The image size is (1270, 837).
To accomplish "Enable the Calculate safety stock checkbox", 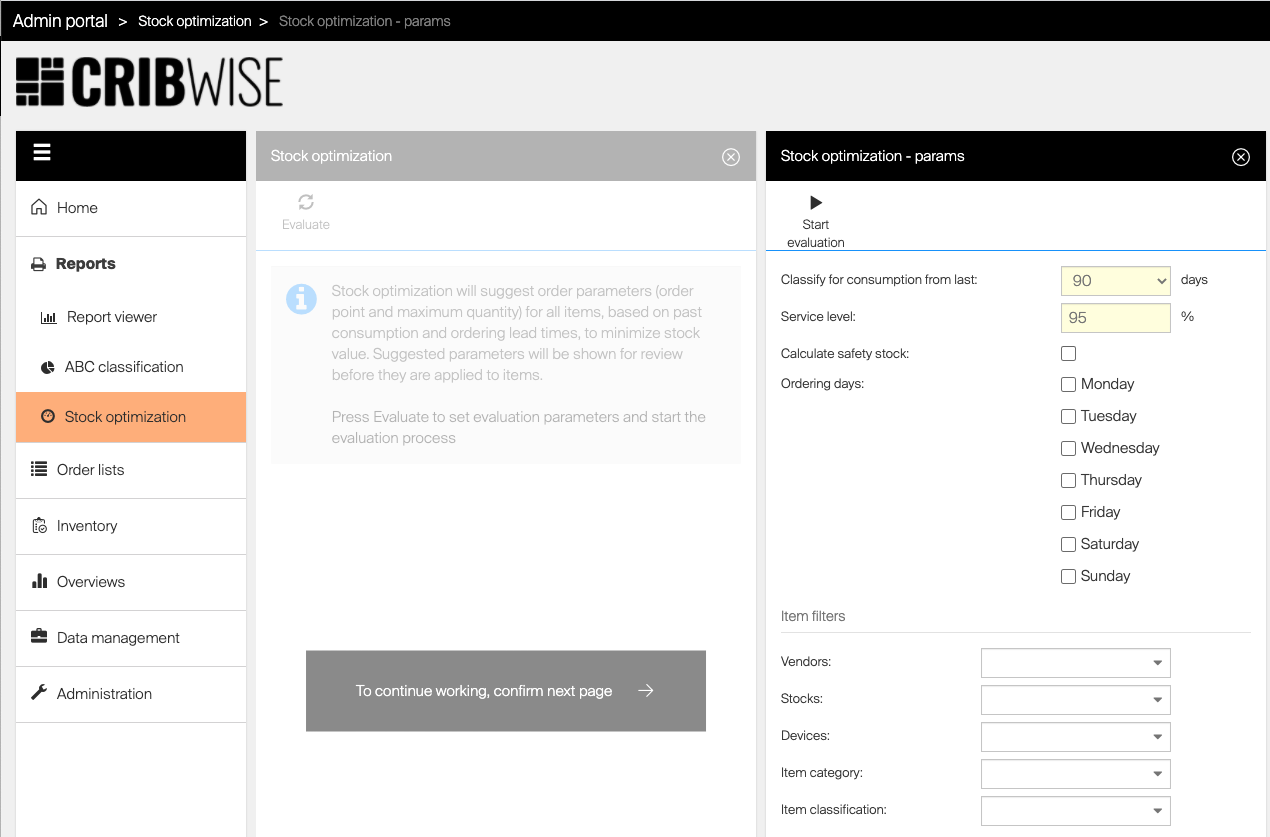I will pos(1068,353).
